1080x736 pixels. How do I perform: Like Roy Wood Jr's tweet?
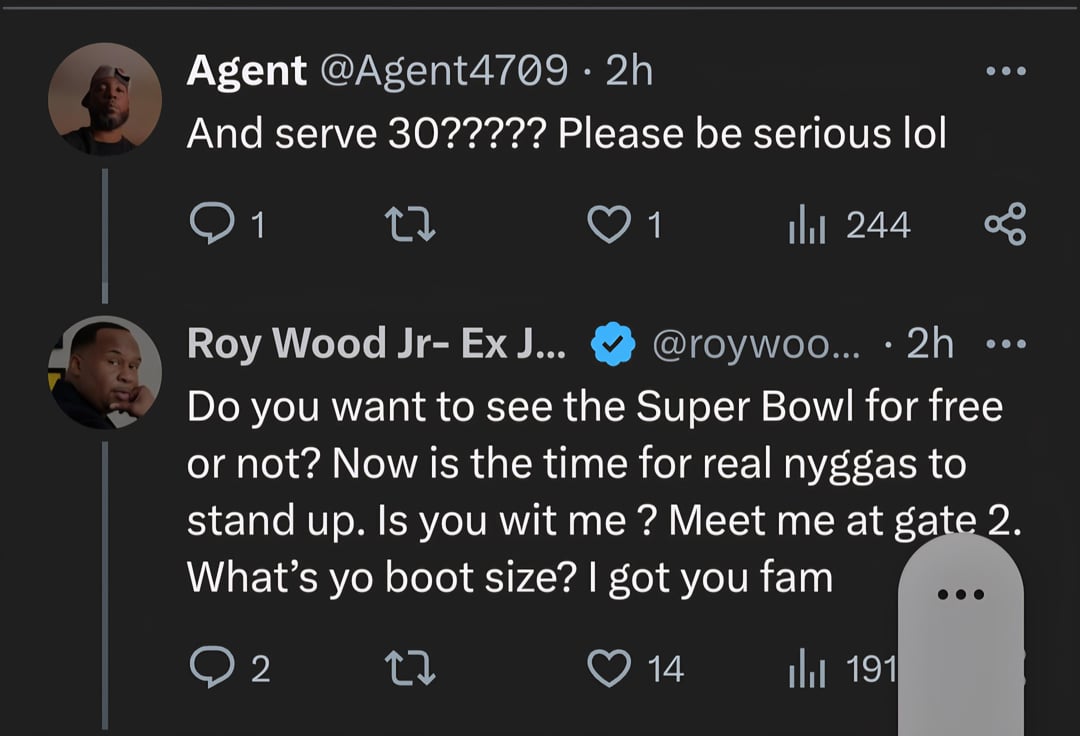[610, 668]
